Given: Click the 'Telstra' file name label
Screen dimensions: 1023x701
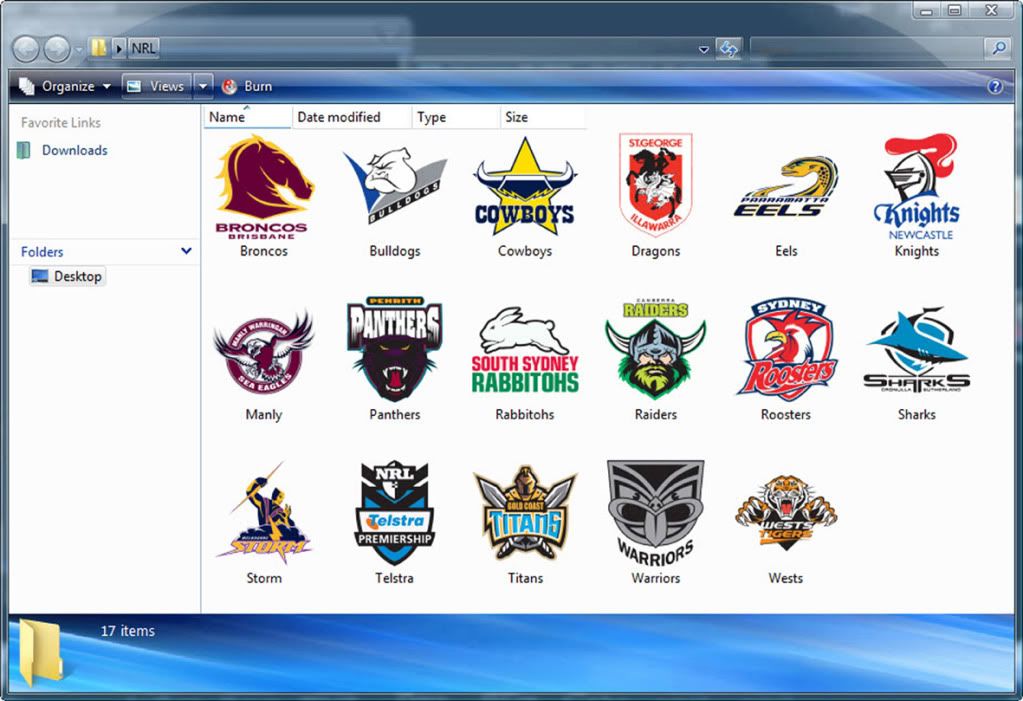Looking at the screenshot, I should [394, 578].
